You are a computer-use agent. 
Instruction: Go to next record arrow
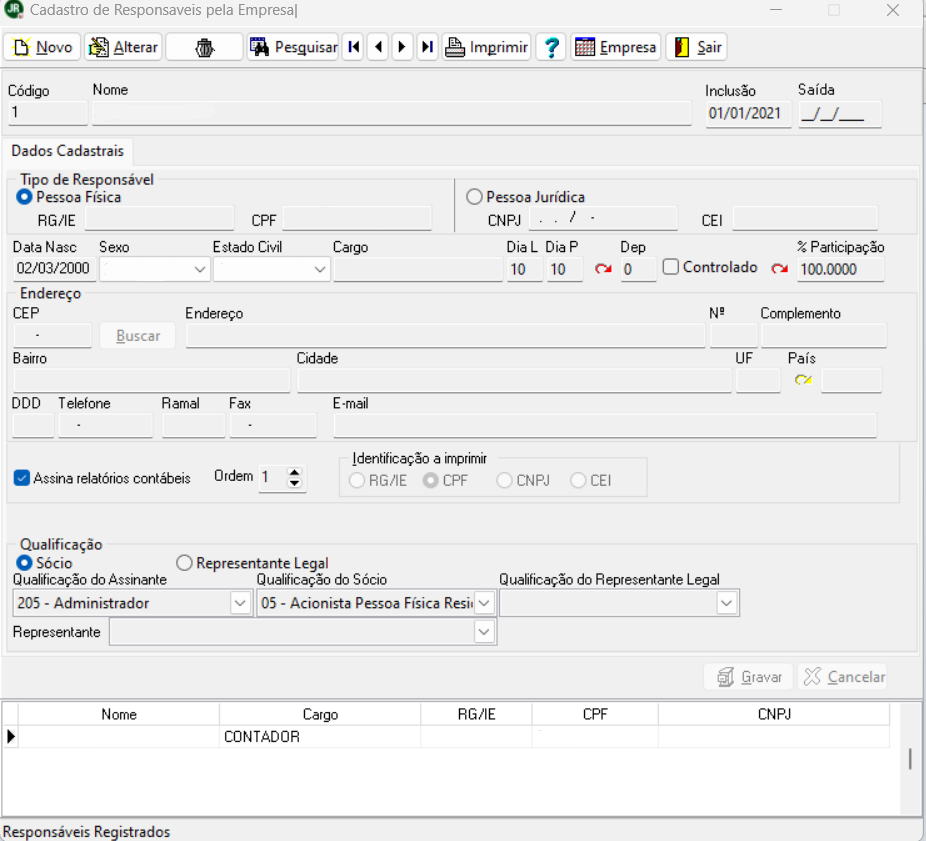pyautogui.click(x=402, y=47)
